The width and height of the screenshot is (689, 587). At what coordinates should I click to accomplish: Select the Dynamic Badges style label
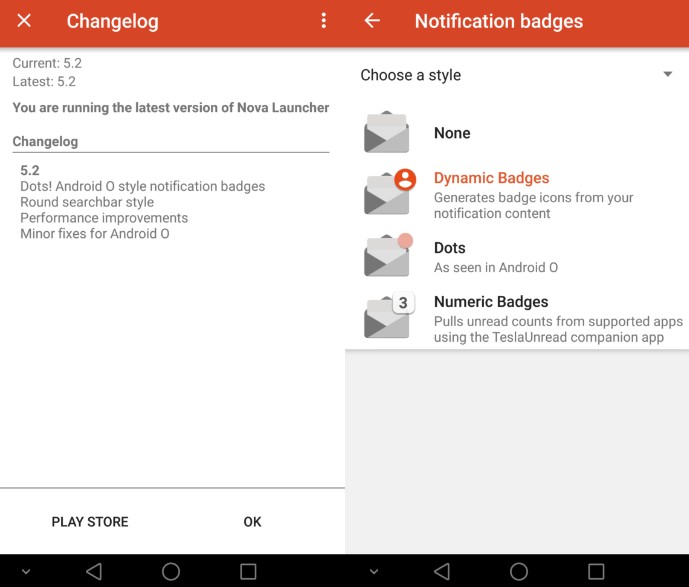[x=491, y=178]
